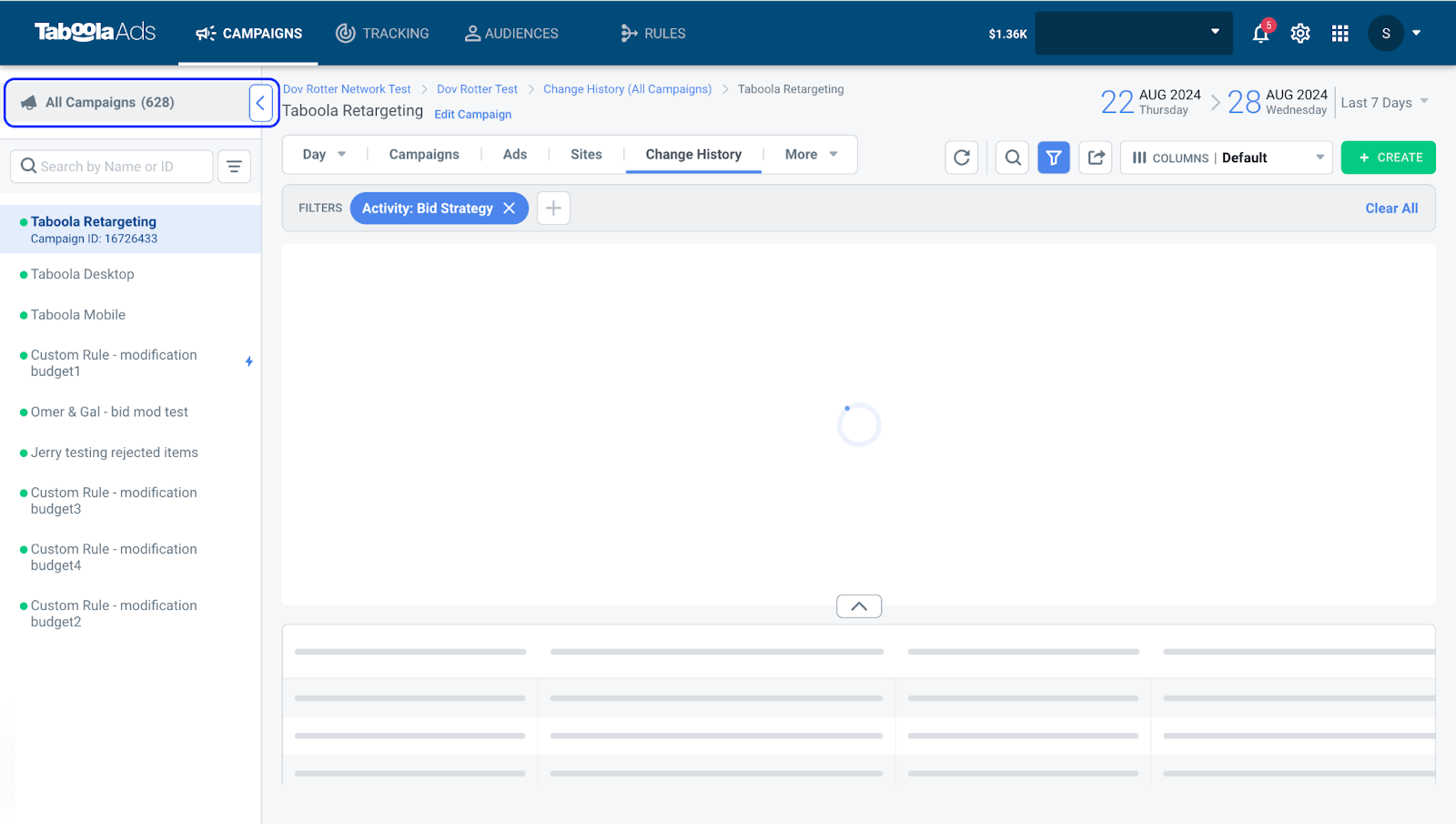Viewport: 1456px width, 824px height.
Task: Select Custom Rule - modification budget3 campaign
Action: pos(114,501)
